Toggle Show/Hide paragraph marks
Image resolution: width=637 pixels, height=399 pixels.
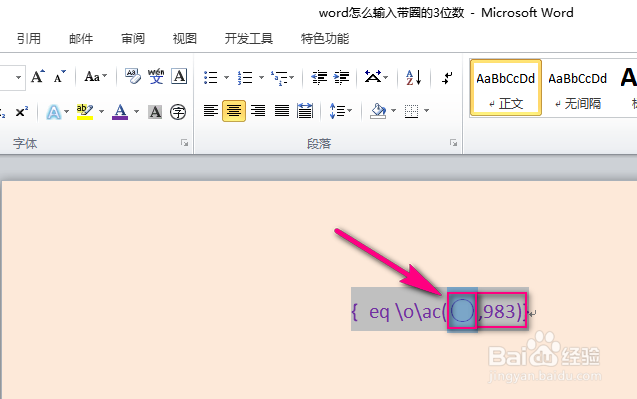click(x=447, y=77)
